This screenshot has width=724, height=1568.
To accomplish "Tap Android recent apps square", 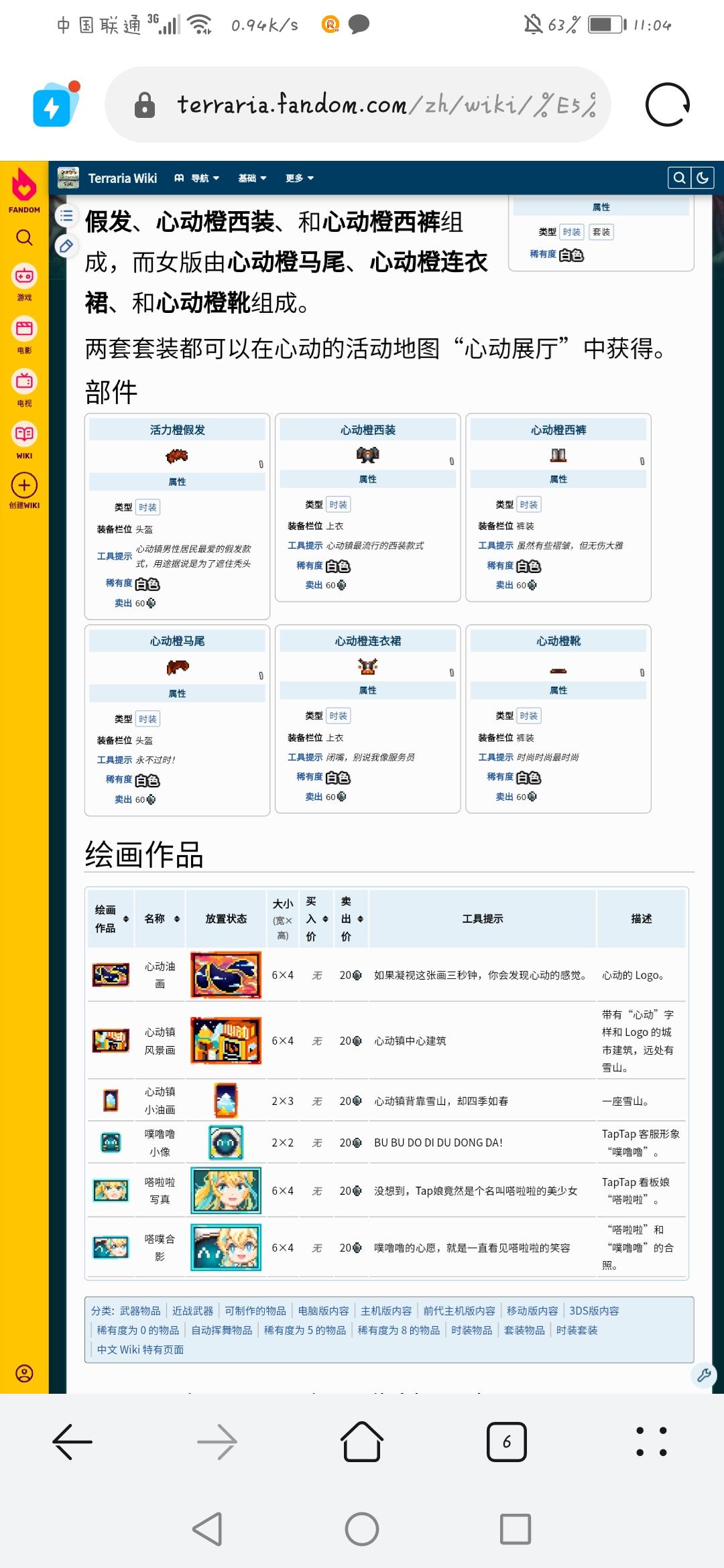I will tap(516, 1529).
